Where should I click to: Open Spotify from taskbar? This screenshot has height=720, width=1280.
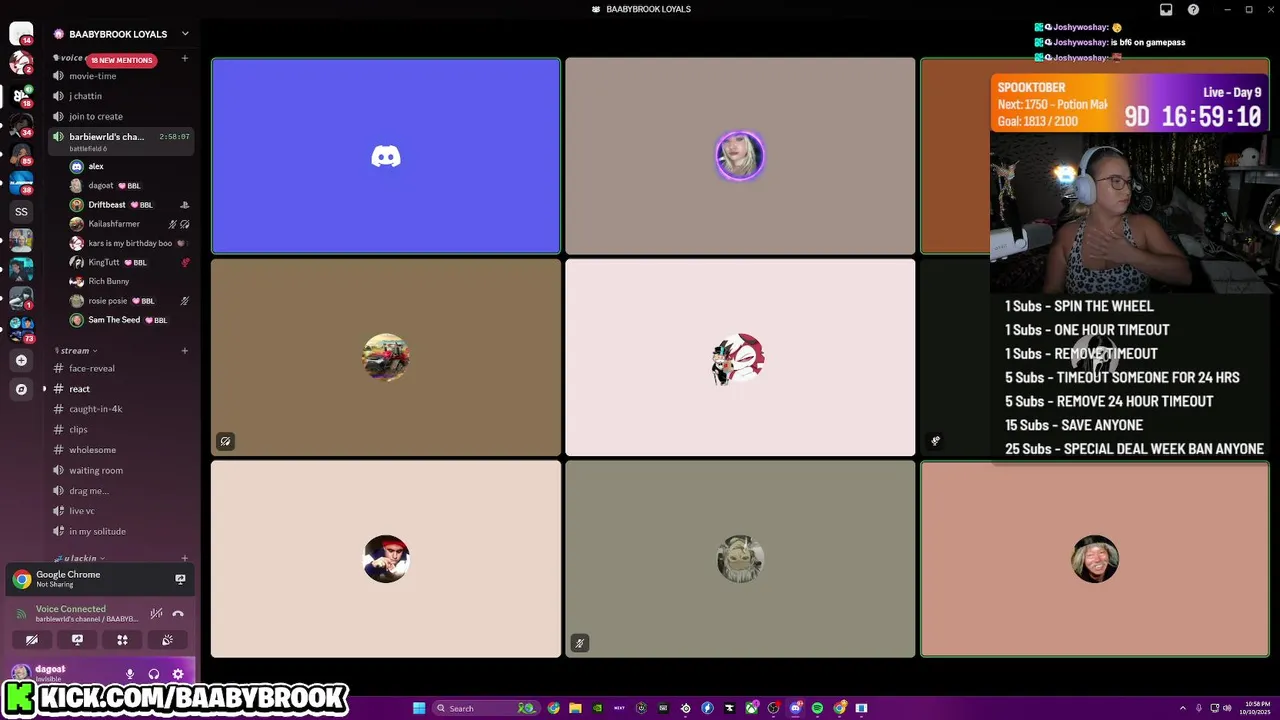point(817,708)
